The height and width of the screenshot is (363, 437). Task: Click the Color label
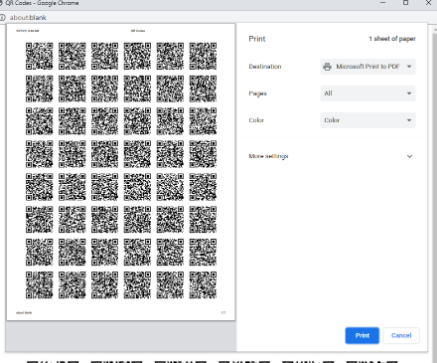[256, 120]
